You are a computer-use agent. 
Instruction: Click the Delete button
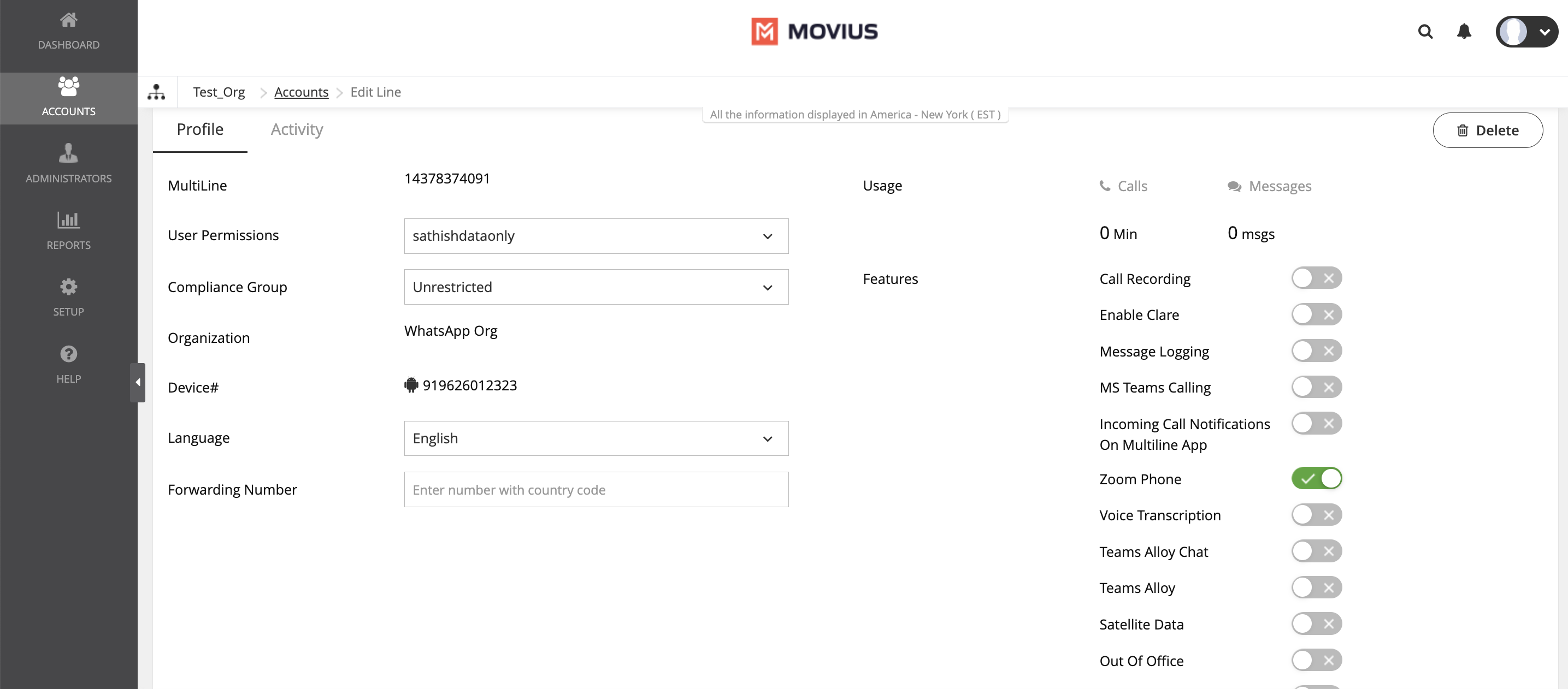click(1487, 130)
